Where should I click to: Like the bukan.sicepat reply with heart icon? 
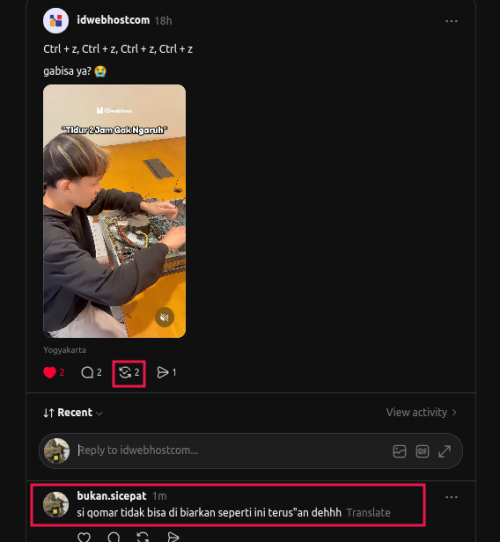(x=84, y=537)
